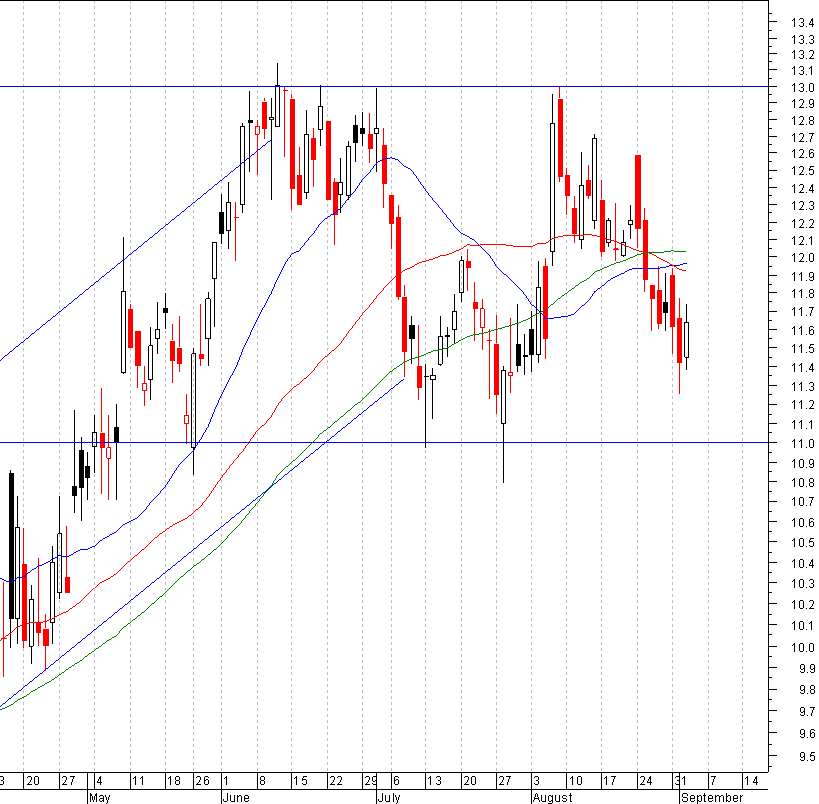The height and width of the screenshot is (804, 819).
Task: Click the 13.4 price axis label
Action: click(802, 22)
